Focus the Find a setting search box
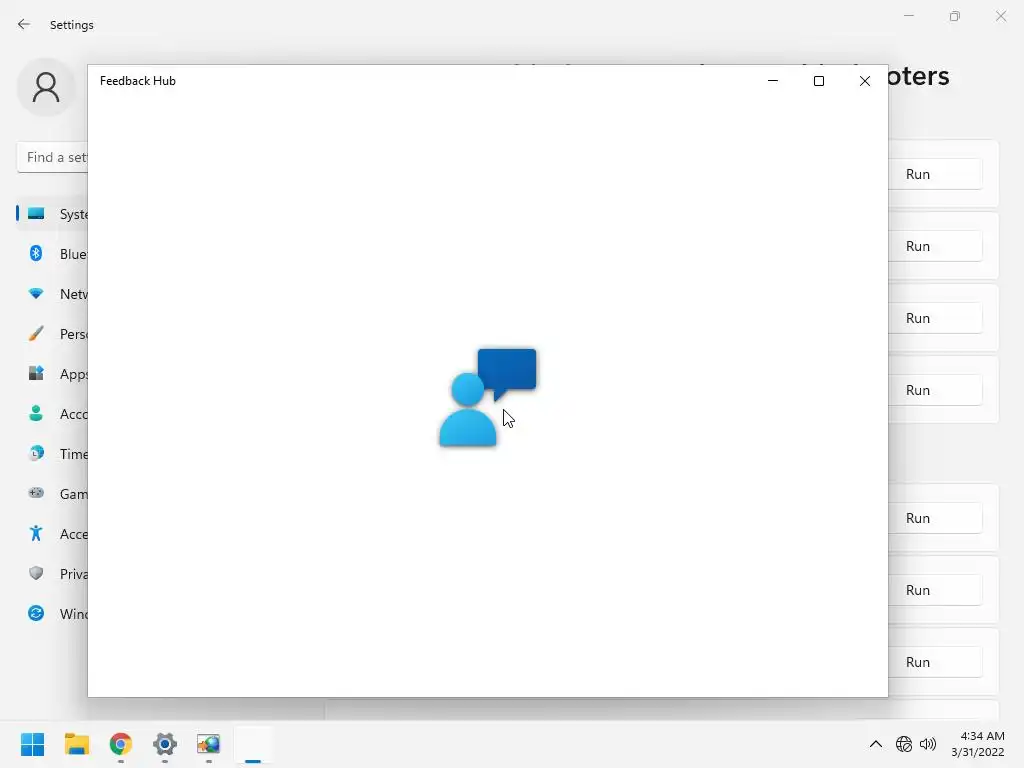1024x768 pixels. click(x=52, y=157)
